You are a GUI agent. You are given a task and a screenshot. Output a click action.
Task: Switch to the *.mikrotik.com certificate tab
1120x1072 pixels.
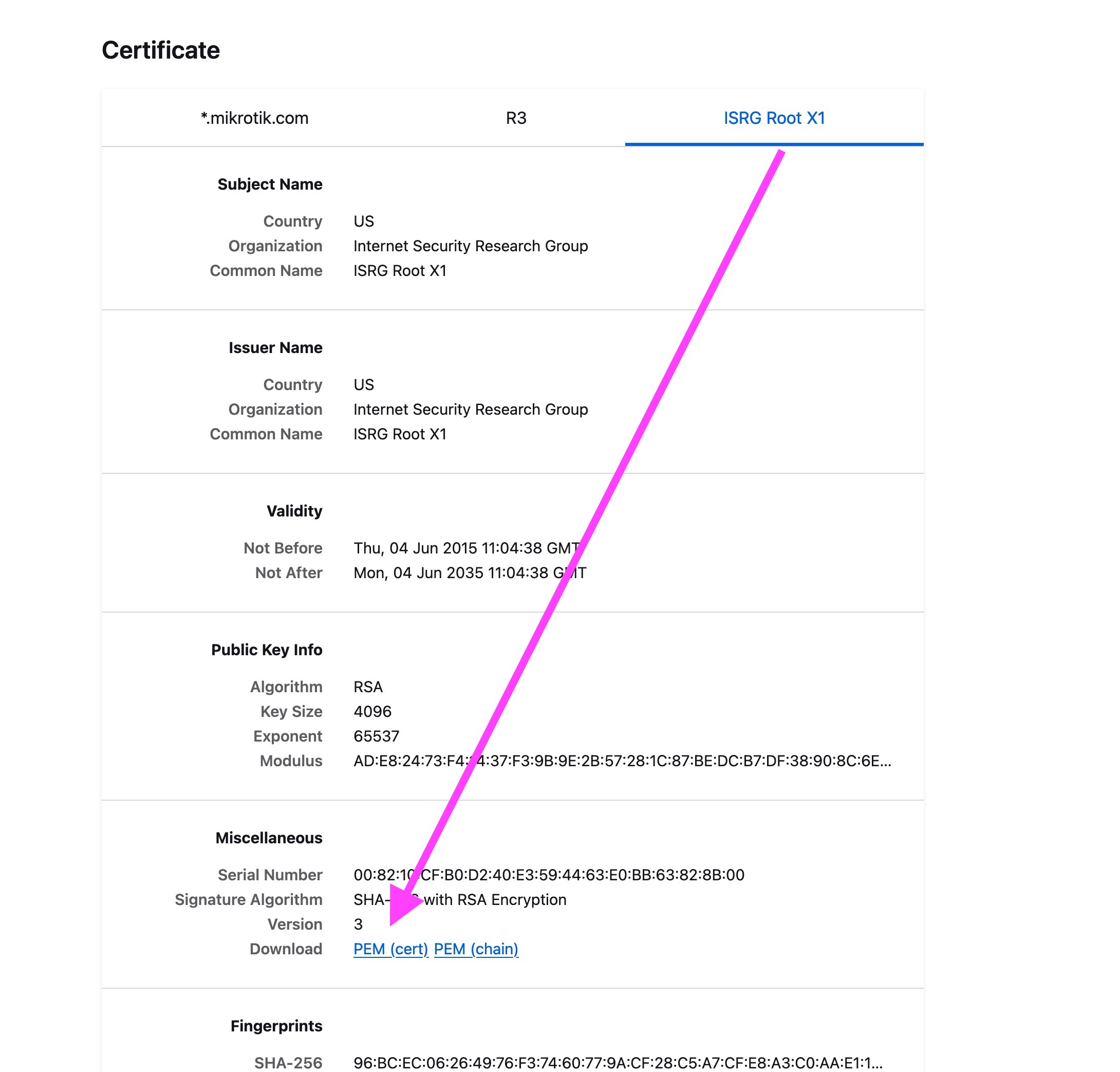tap(254, 118)
